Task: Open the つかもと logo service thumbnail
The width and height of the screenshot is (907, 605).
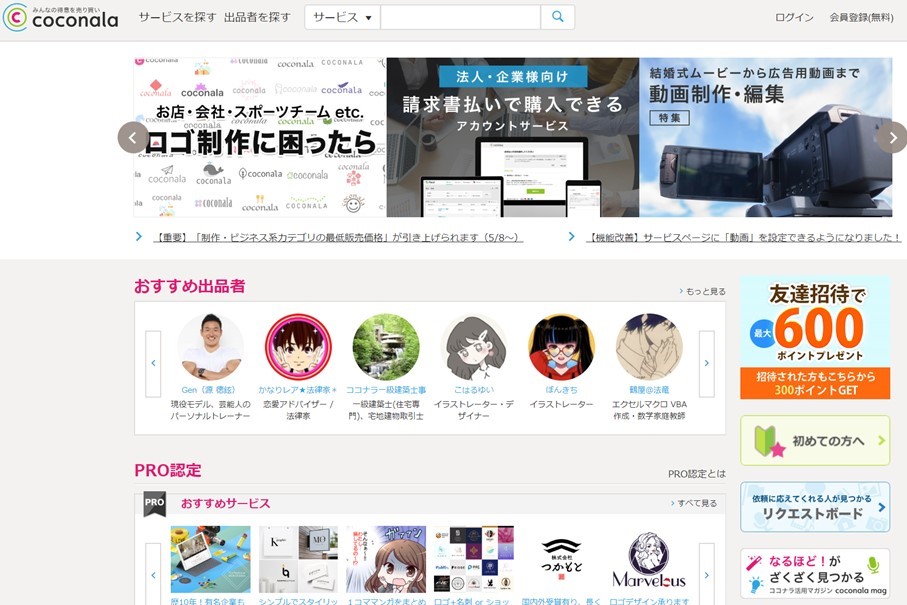Action: 561,559
